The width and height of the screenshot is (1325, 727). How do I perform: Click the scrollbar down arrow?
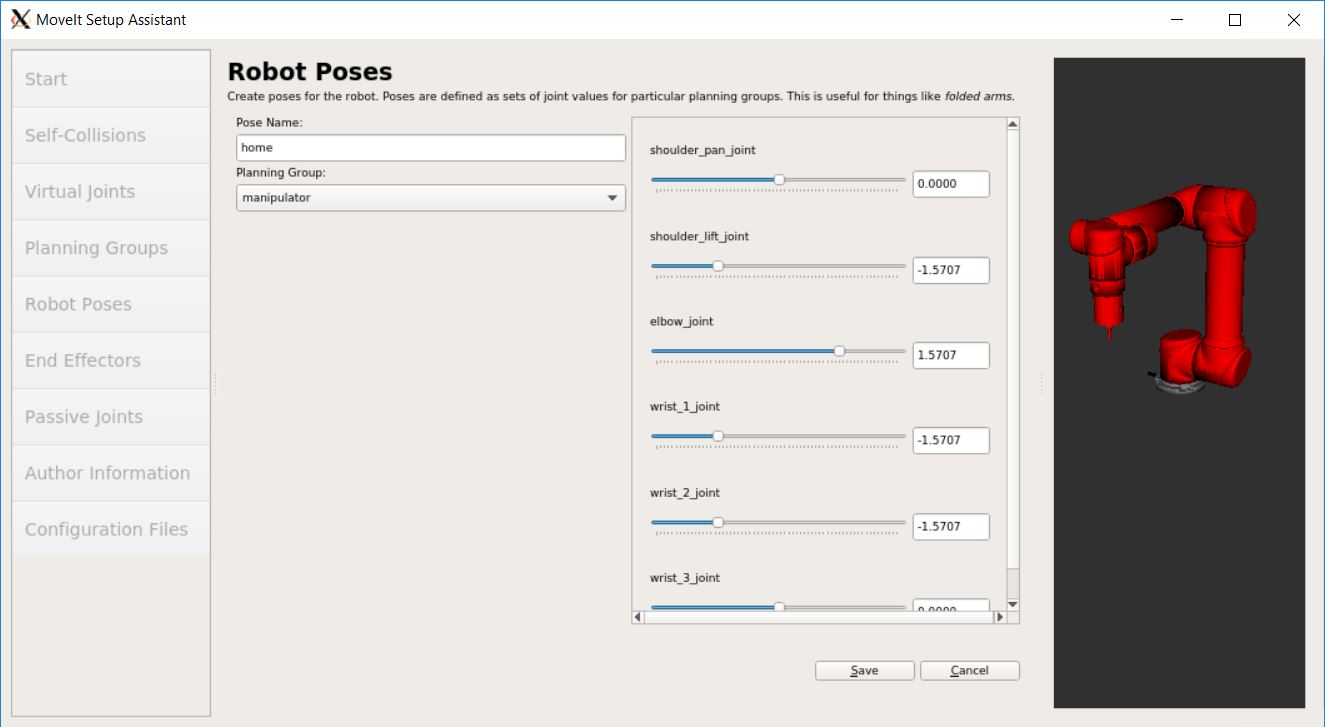(x=1011, y=604)
